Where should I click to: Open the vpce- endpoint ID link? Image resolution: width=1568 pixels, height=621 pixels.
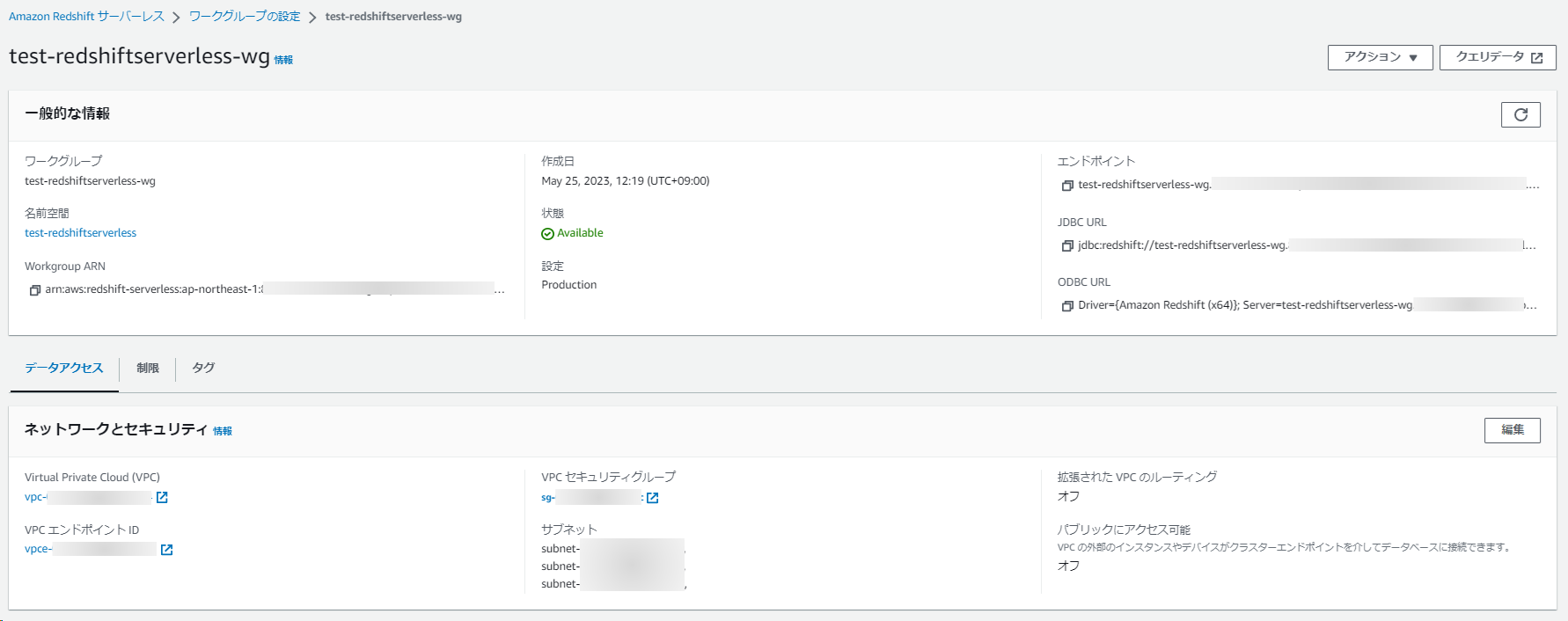click(x=91, y=550)
